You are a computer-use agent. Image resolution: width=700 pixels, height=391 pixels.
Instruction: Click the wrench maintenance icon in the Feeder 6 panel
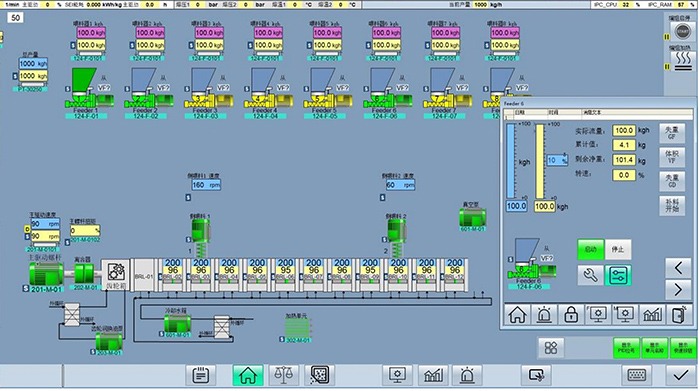[x=590, y=275]
